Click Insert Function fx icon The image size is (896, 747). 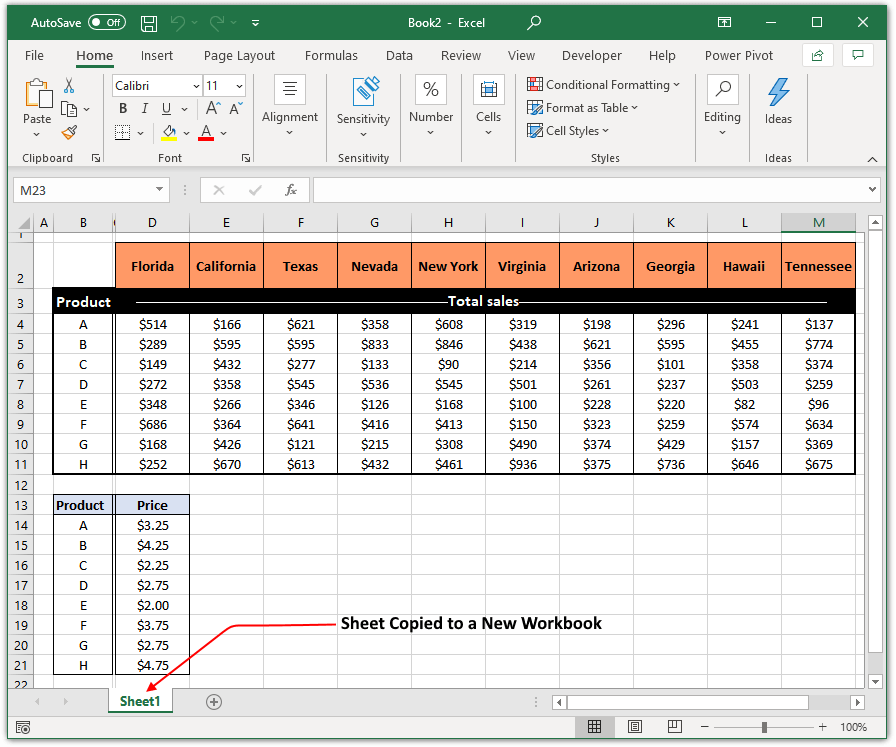point(291,190)
